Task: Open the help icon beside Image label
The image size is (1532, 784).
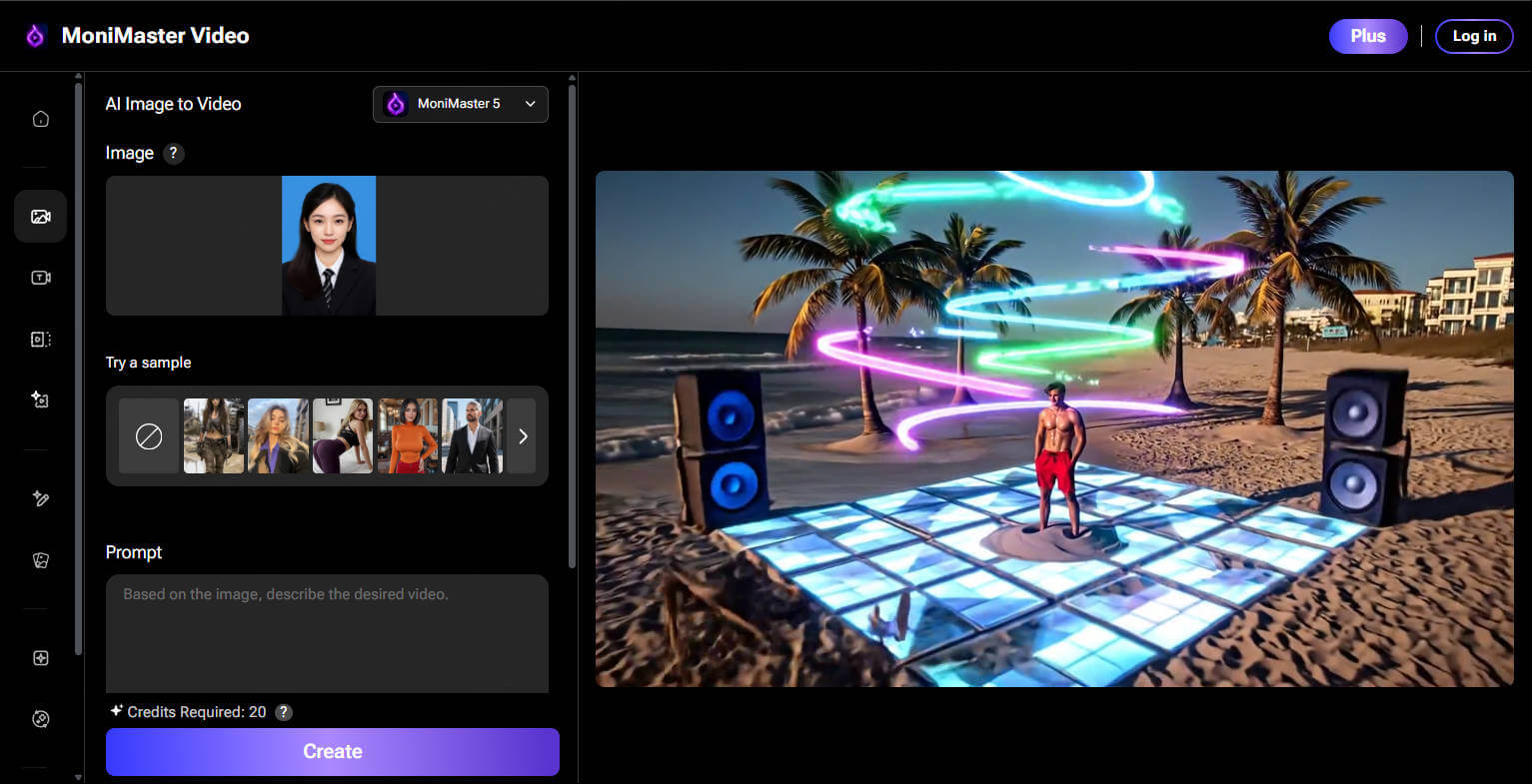Action: click(174, 153)
